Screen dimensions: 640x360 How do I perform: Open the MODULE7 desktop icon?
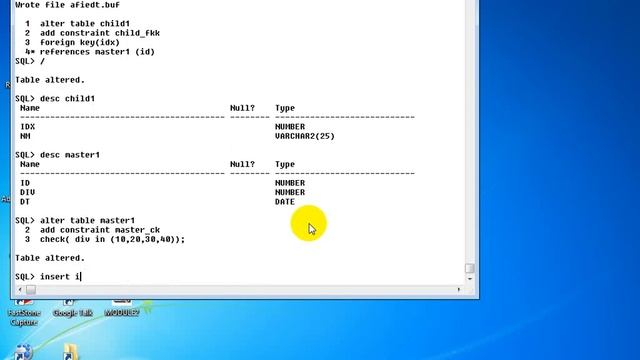tap(122, 309)
